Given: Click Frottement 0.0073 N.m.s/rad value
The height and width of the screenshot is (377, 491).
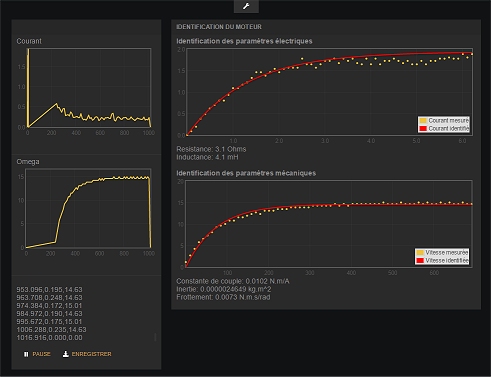Looking at the screenshot, I should click(223, 297).
